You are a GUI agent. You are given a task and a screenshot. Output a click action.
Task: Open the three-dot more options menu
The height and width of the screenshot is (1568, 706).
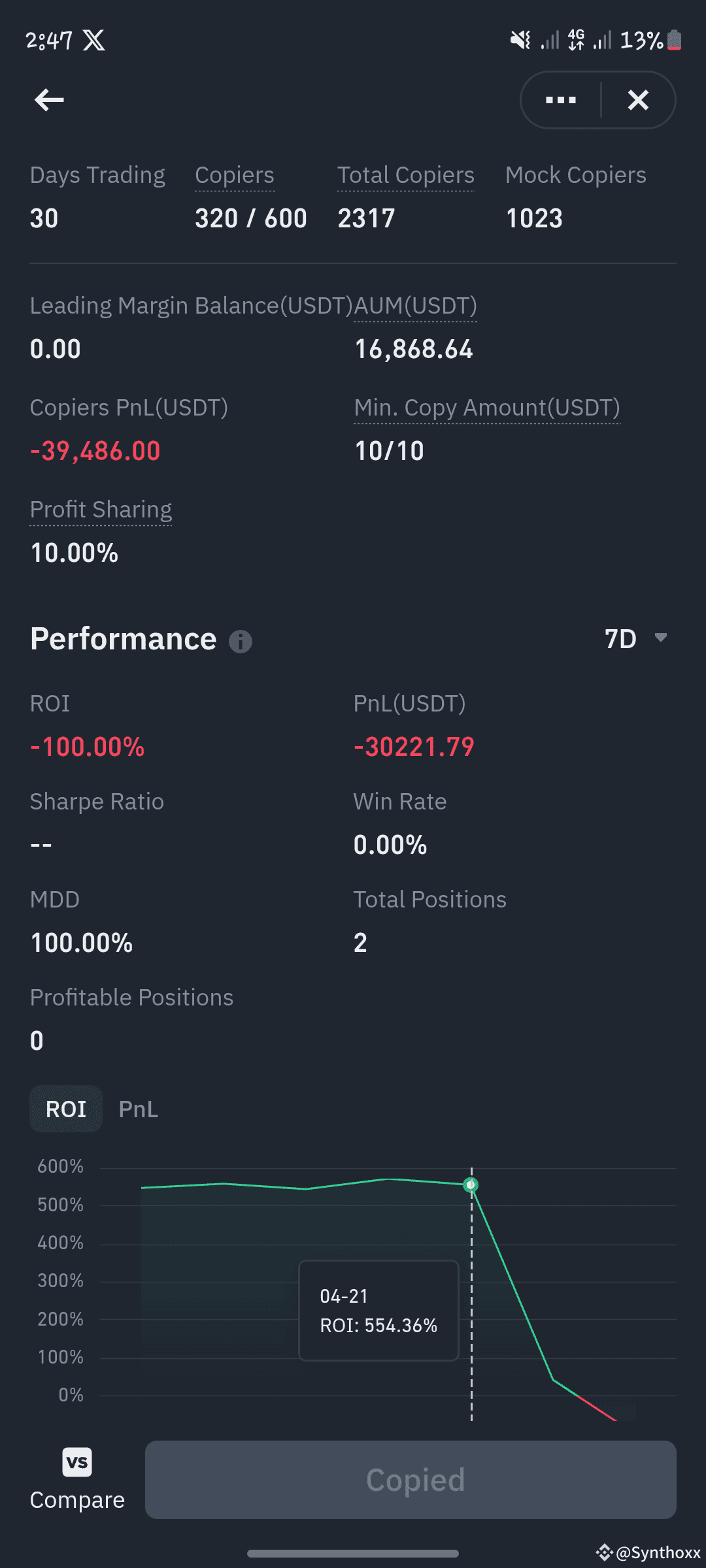click(x=561, y=100)
